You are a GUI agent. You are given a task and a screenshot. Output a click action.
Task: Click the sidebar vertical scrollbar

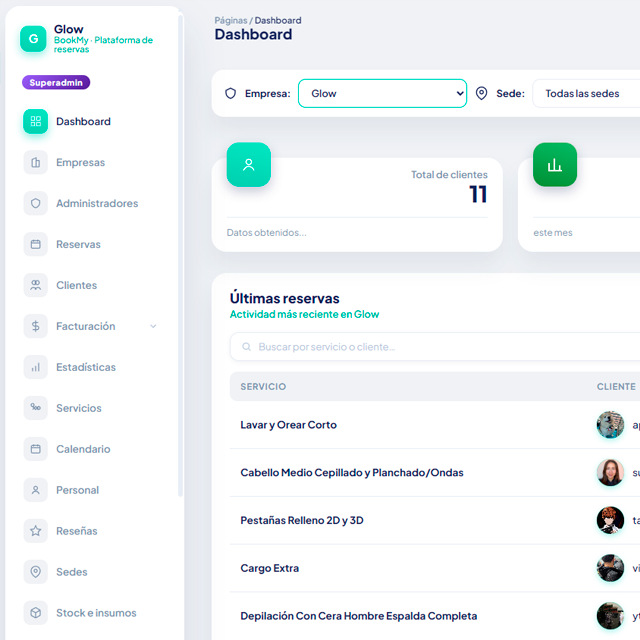point(180,255)
